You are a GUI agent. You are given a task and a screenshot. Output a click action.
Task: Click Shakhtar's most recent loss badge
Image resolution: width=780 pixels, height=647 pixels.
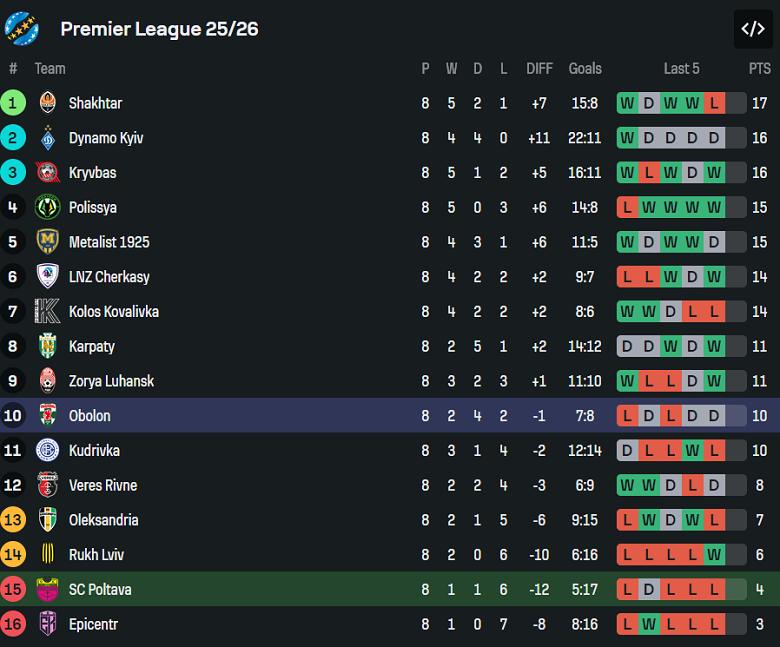[x=714, y=103]
